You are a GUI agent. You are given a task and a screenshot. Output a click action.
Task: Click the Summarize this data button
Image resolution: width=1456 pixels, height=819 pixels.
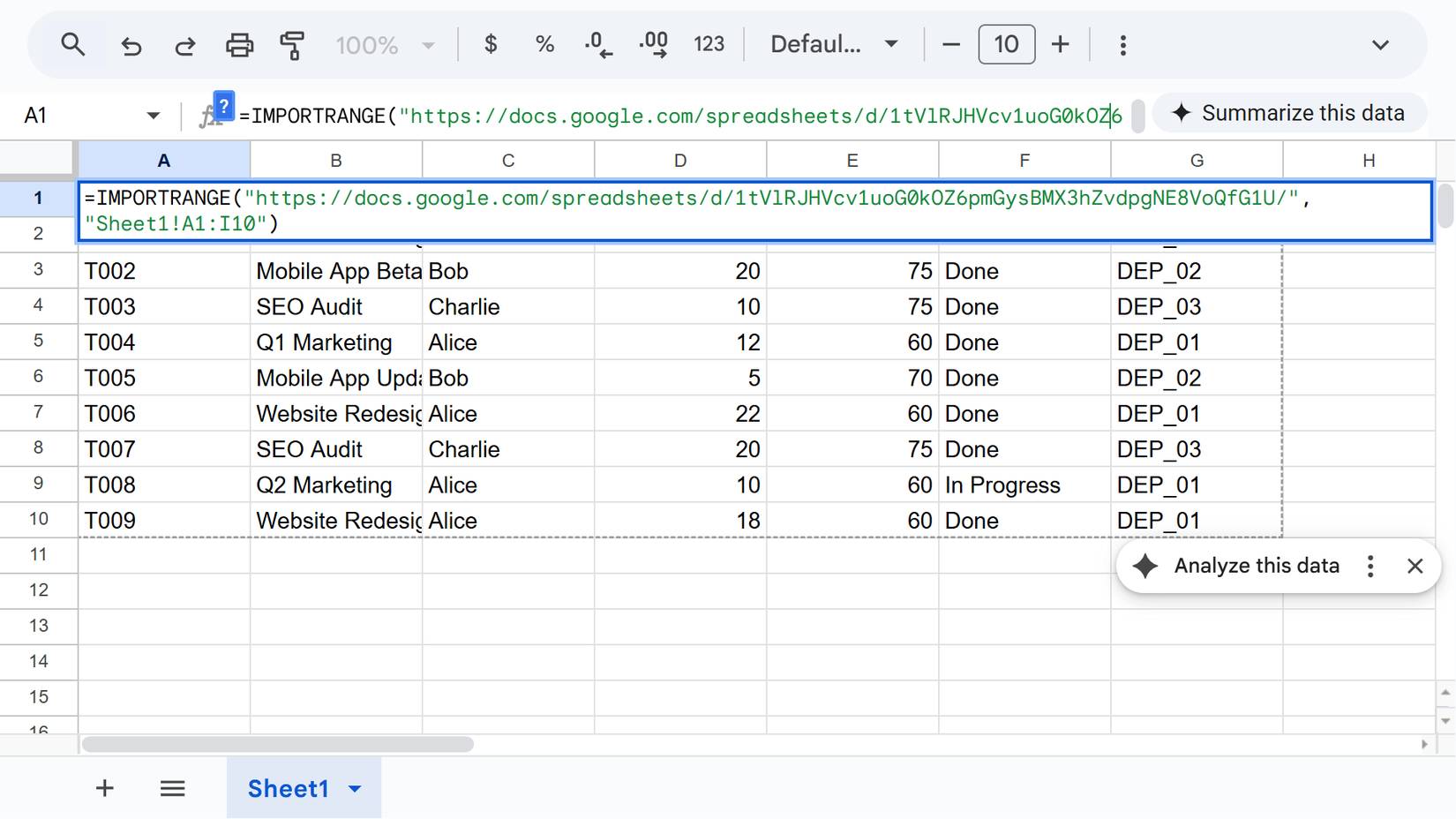[x=1288, y=113]
